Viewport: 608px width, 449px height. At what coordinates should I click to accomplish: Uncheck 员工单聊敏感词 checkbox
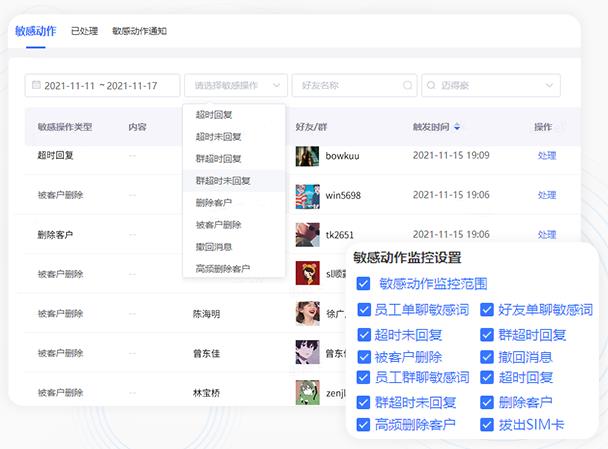pos(363,310)
